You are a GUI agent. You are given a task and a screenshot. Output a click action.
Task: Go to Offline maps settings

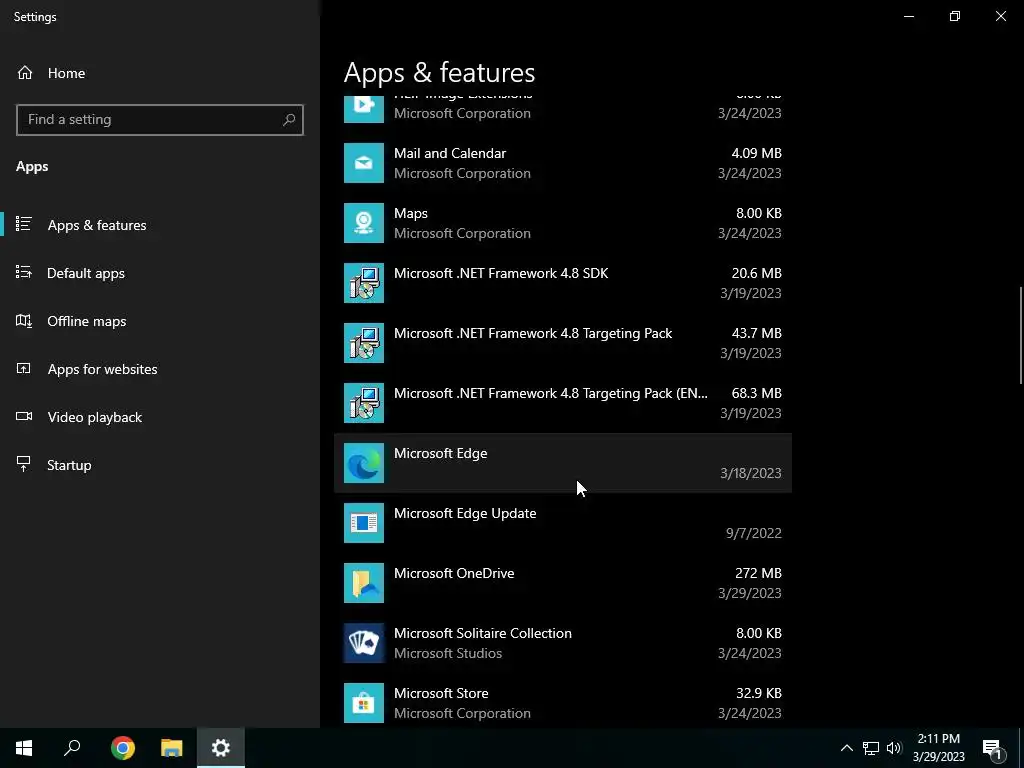tap(160, 321)
